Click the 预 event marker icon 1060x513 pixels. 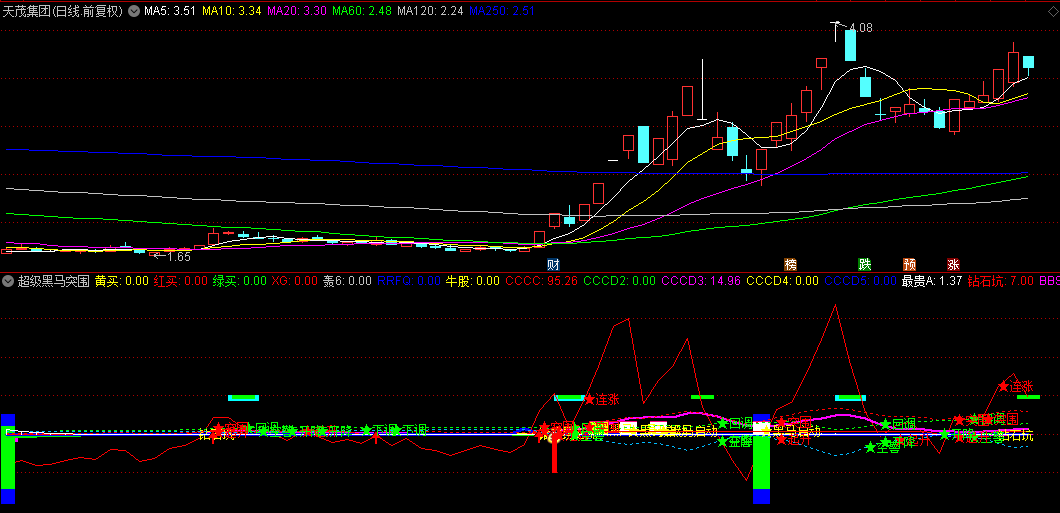[909, 264]
